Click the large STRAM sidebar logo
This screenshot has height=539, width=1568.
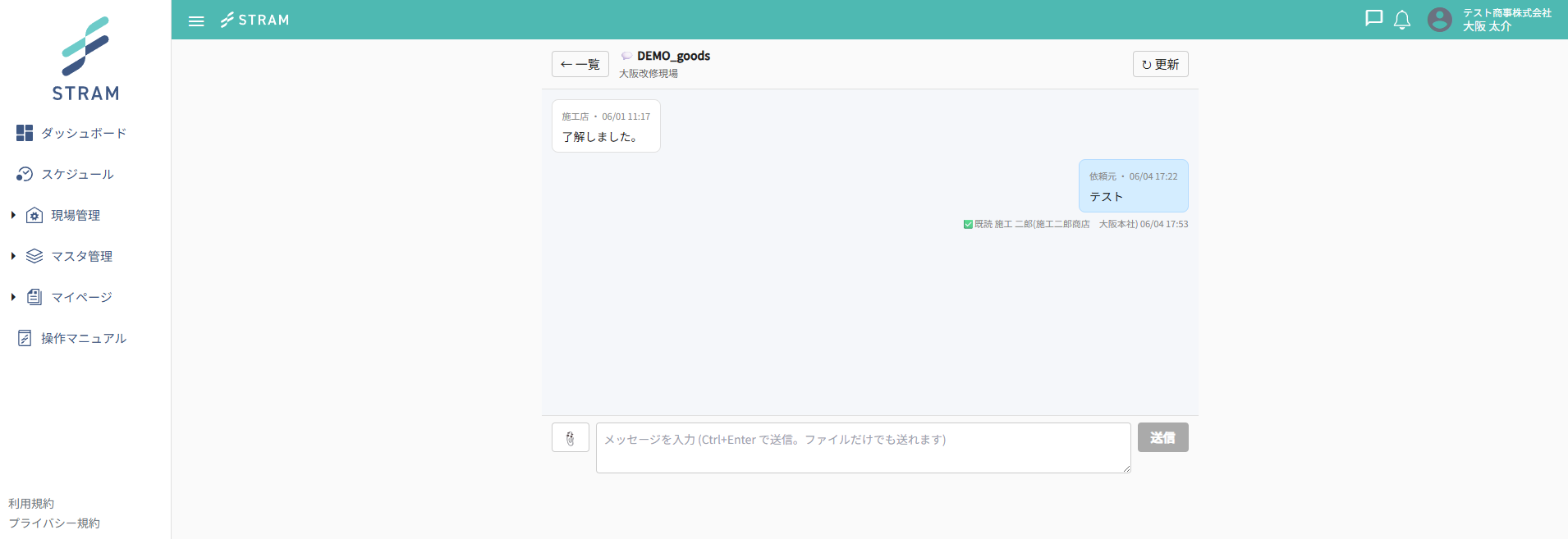[x=85, y=59]
